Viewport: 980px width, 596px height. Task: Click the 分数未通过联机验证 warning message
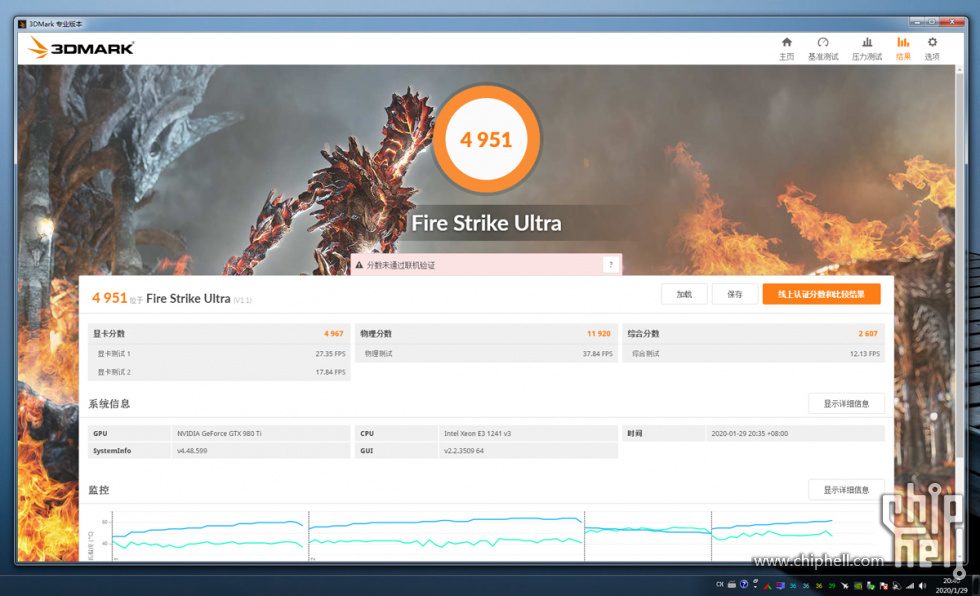coord(401,266)
